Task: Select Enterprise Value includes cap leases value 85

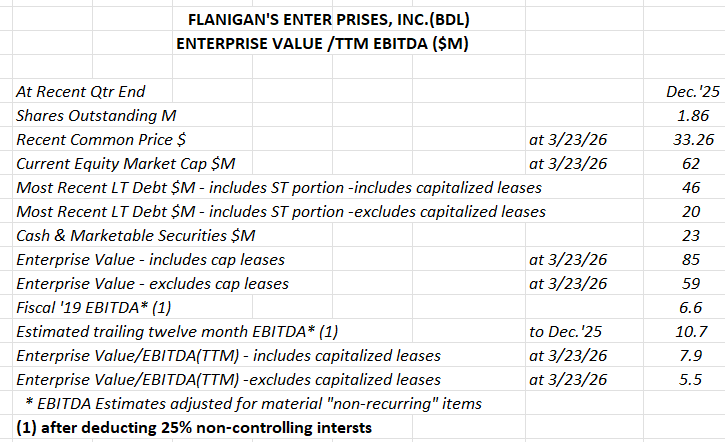Action: click(691, 260)
